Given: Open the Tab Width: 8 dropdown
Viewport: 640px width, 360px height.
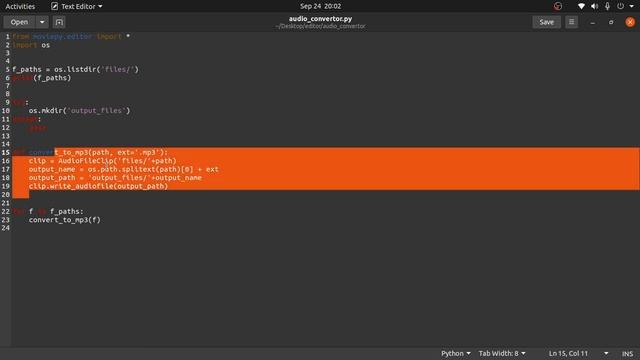Looking at the screenshot, I should (x=502, y=353).
